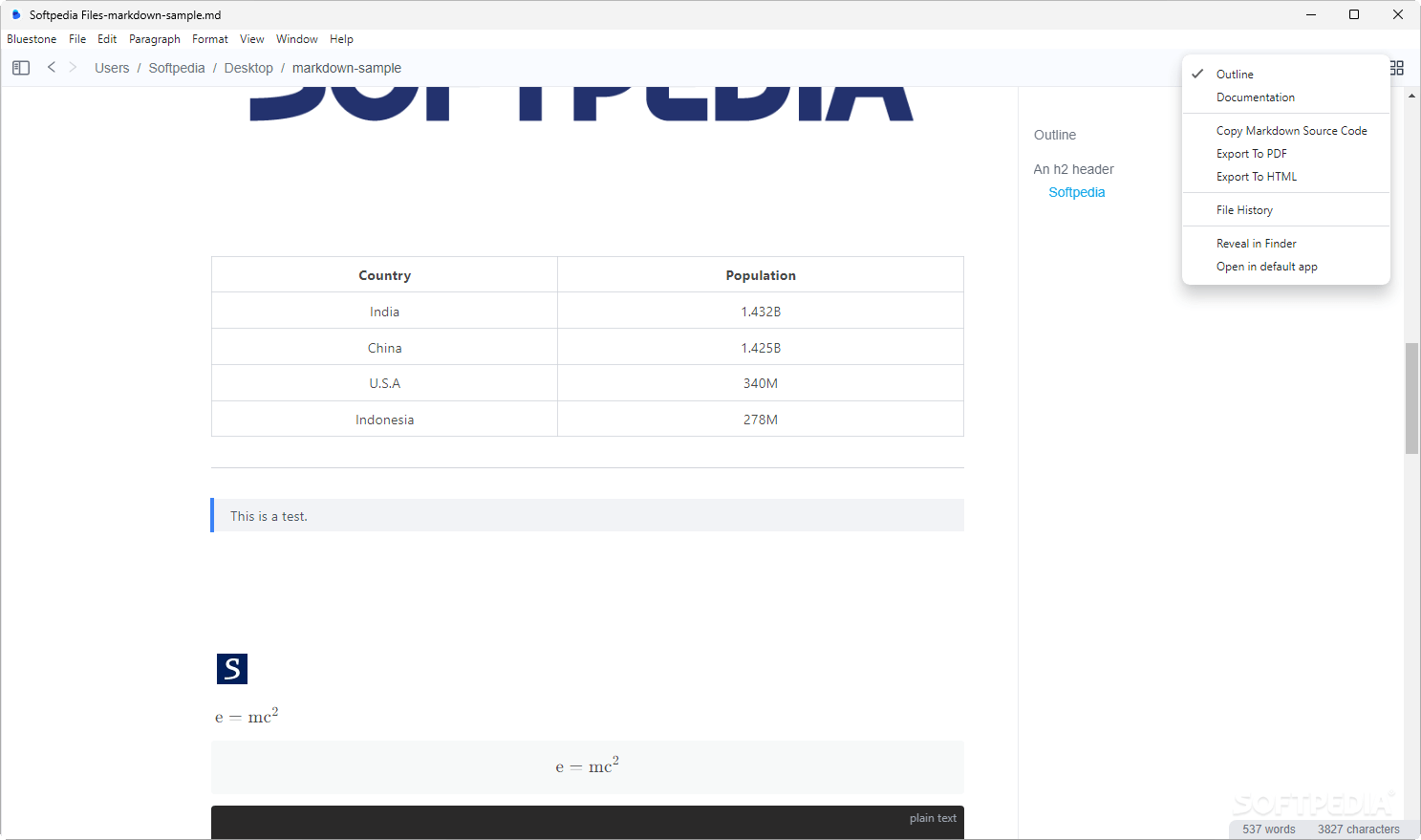Open the View menu

pos(252,39)
